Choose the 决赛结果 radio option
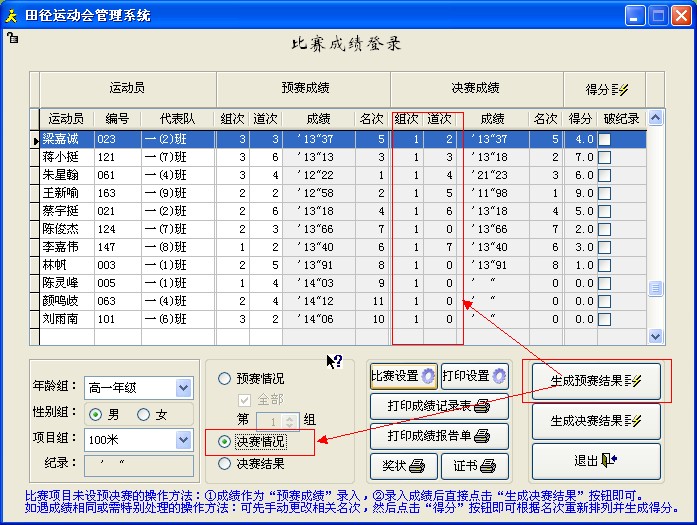The width and height of the screenshot is (697, 525). [x=225, y=463]
